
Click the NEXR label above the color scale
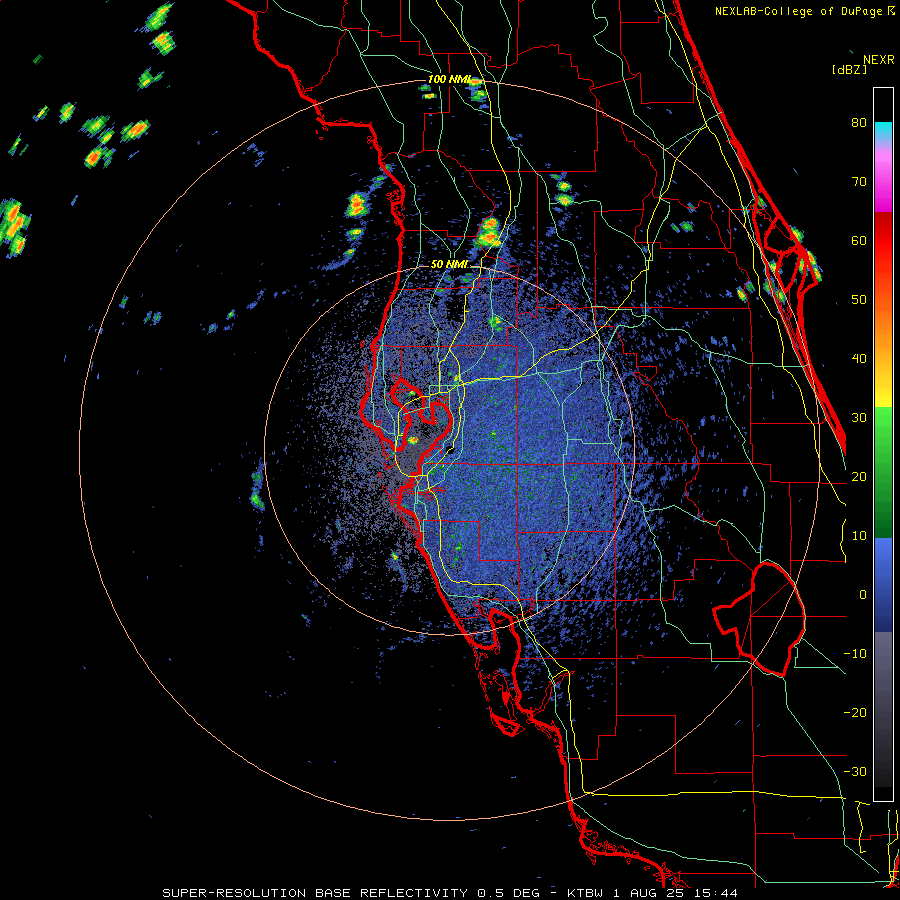(x=878, y=60)
